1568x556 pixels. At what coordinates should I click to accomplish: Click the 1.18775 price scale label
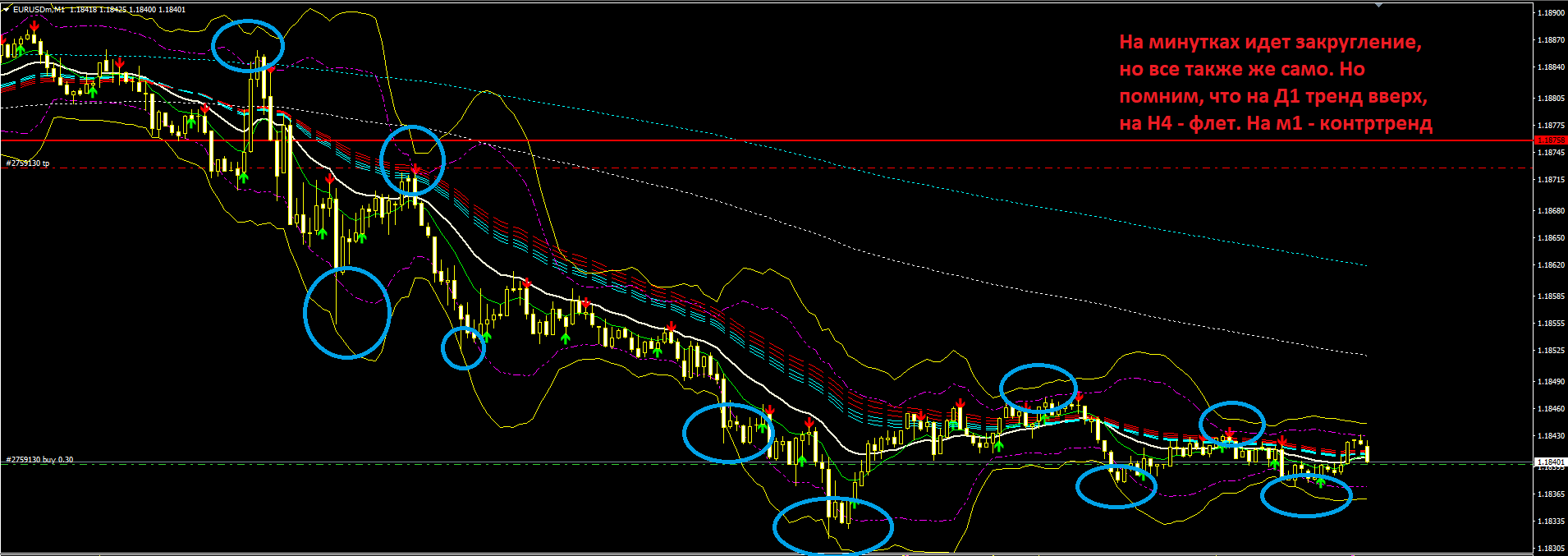1551,126
